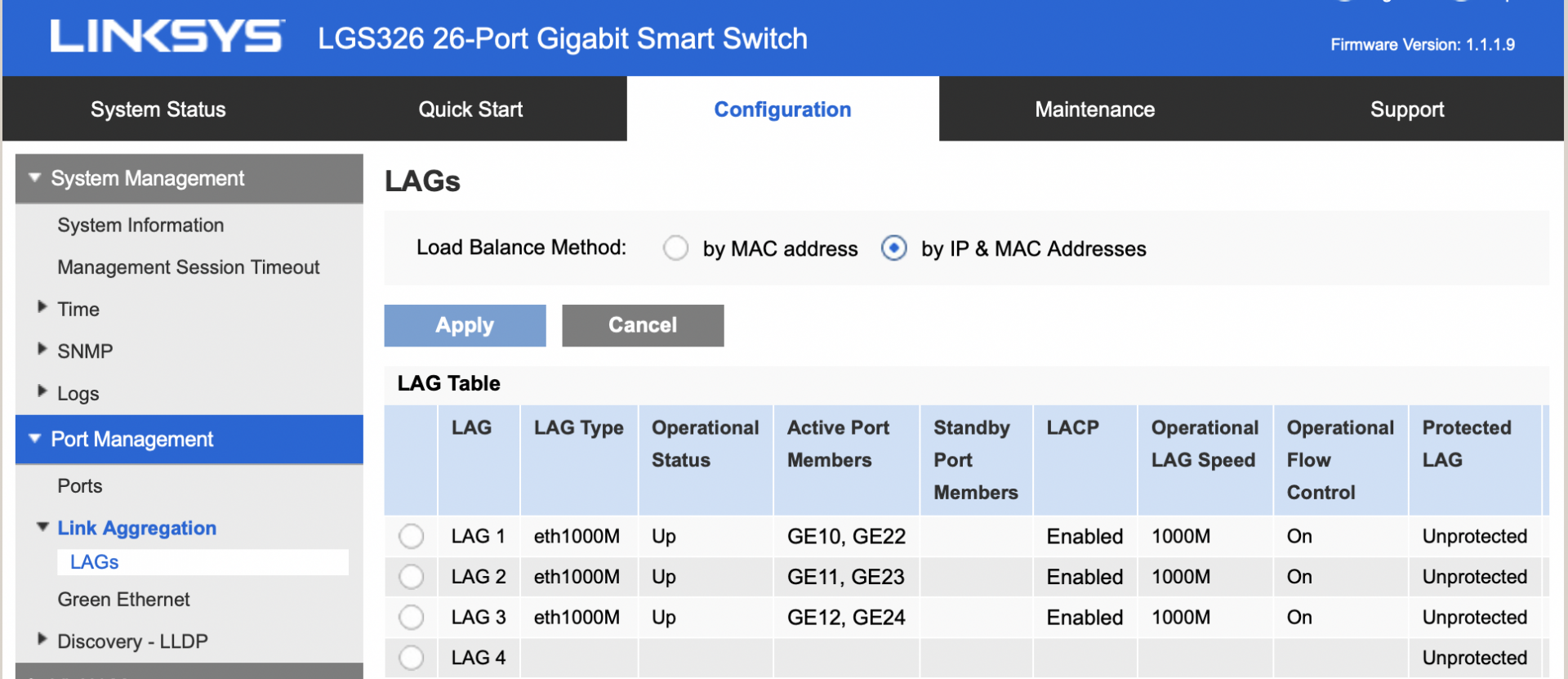The image size is (1568, 679).
Task: Switch to the Quick Start tab
Action: click(x=470, y=109)
